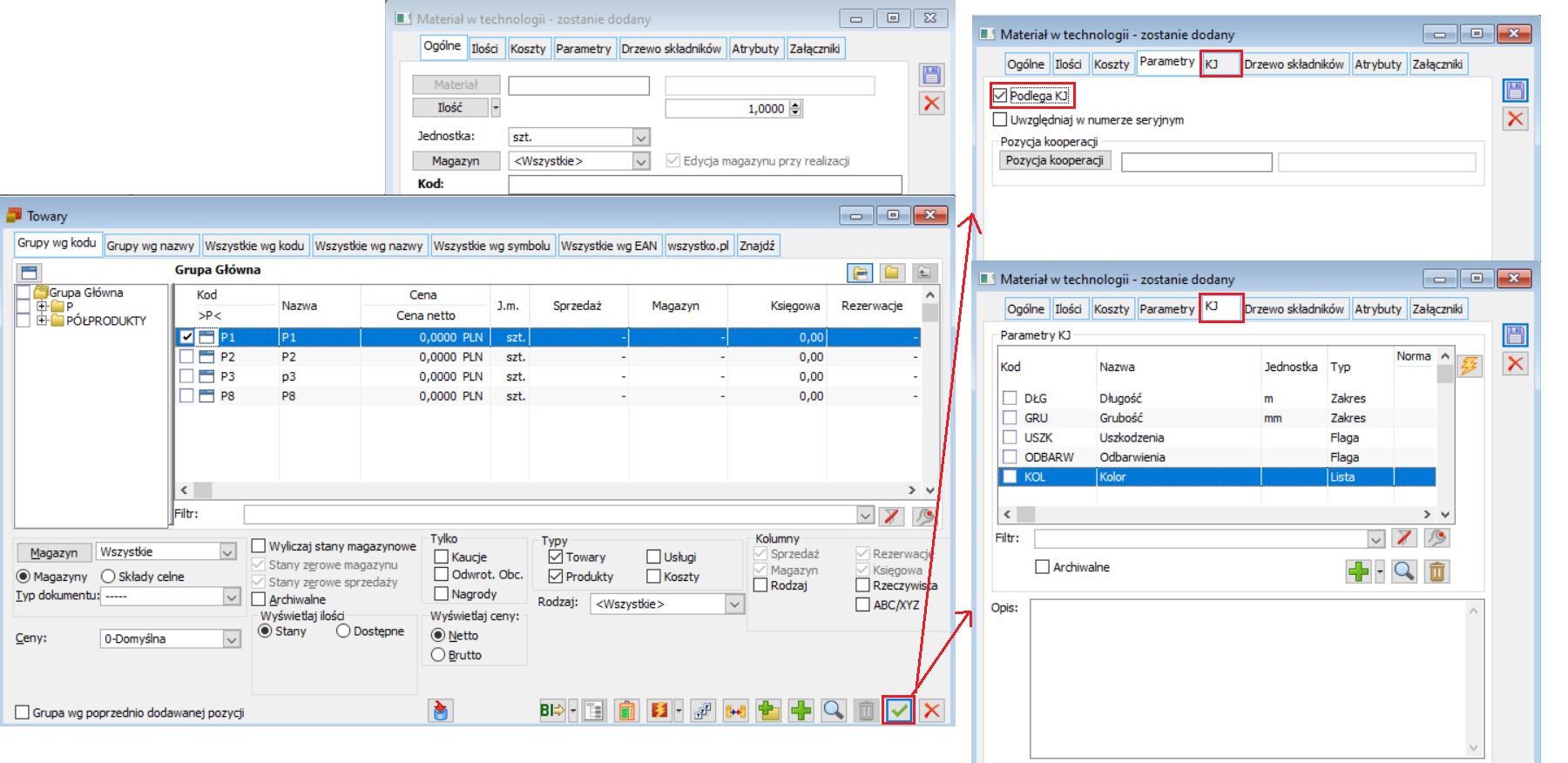Click the closed yellow folder icon above Towary list
Image resolution: width=1568 pixels, height=763 pixels.
892,273
